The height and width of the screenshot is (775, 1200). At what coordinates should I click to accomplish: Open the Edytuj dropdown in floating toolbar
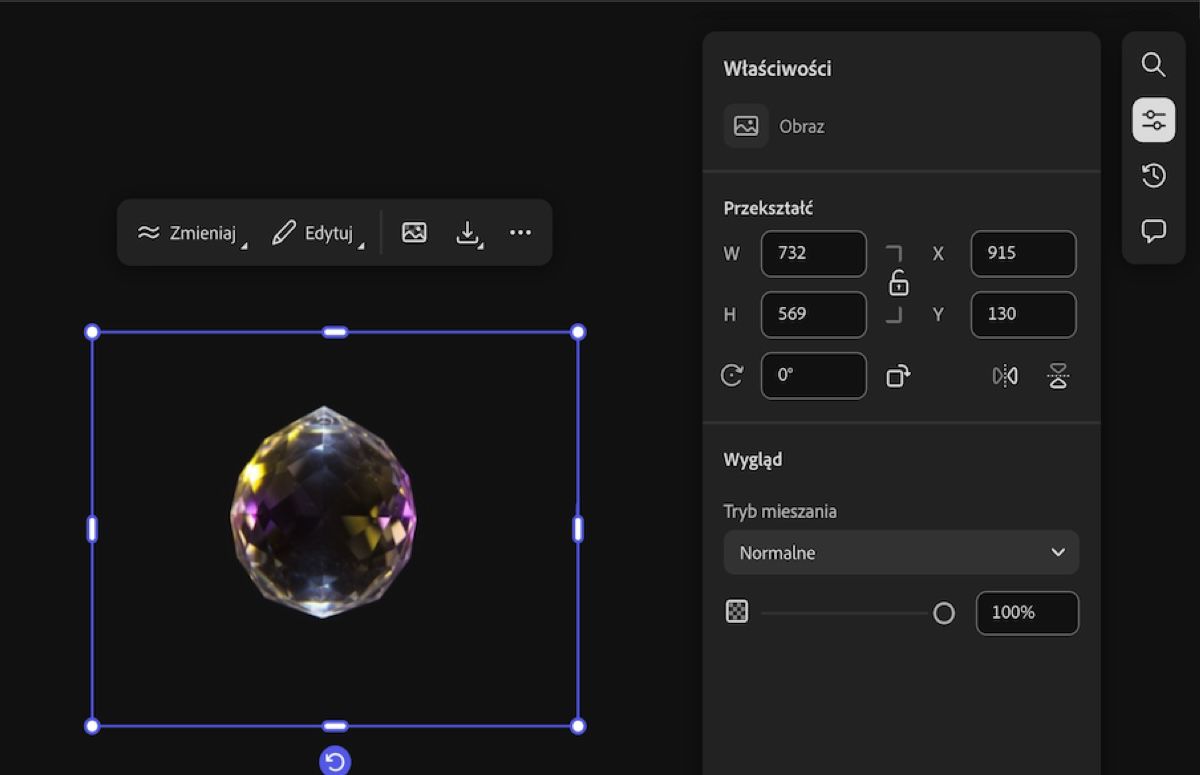(317, 233)
